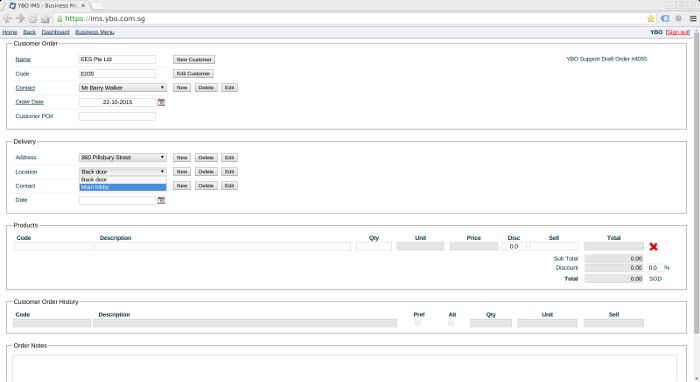Click Delete beside delivery Location
Screen dimensions: 700x382
[x=206, y=172]
